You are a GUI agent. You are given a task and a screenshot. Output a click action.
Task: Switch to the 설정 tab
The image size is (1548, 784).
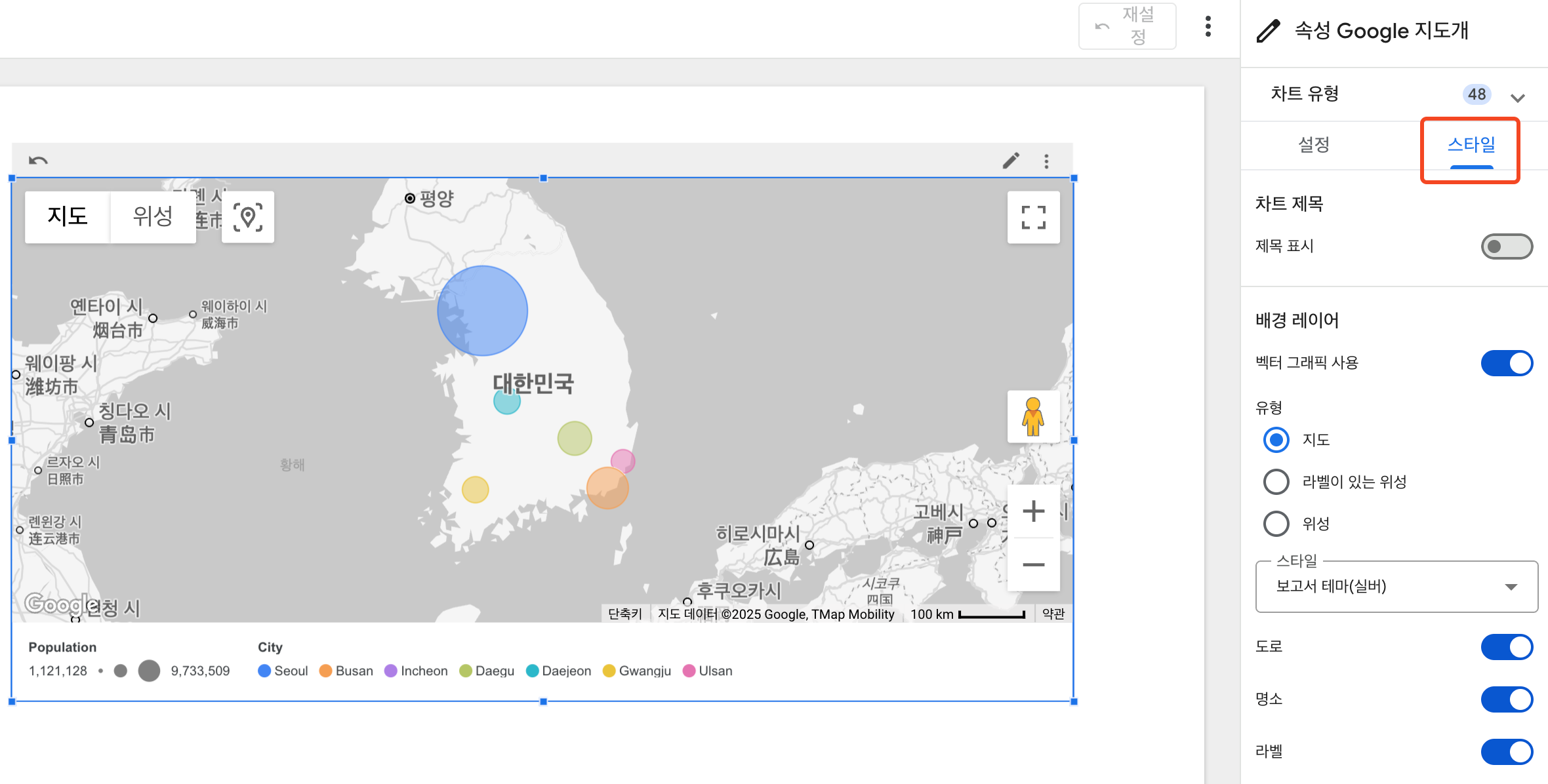pyautogui.click(x=1314, y=145)
